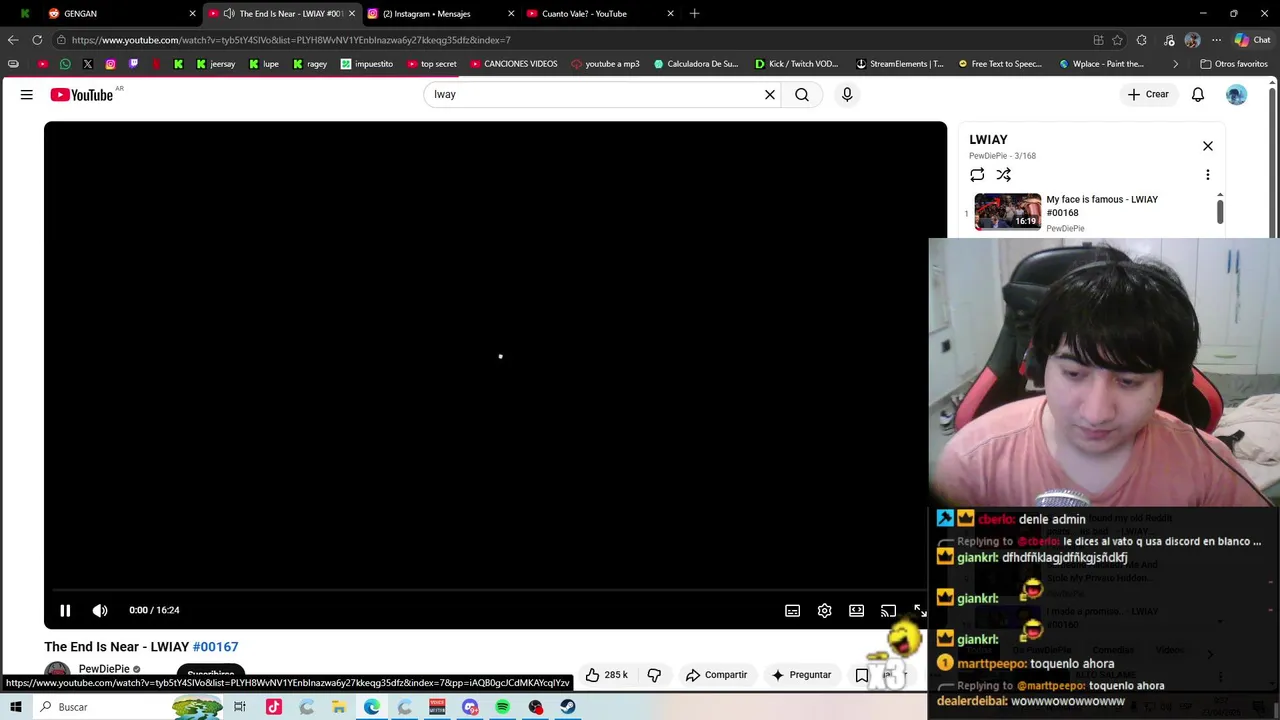Click the Preguntar button

click(801, 675)
